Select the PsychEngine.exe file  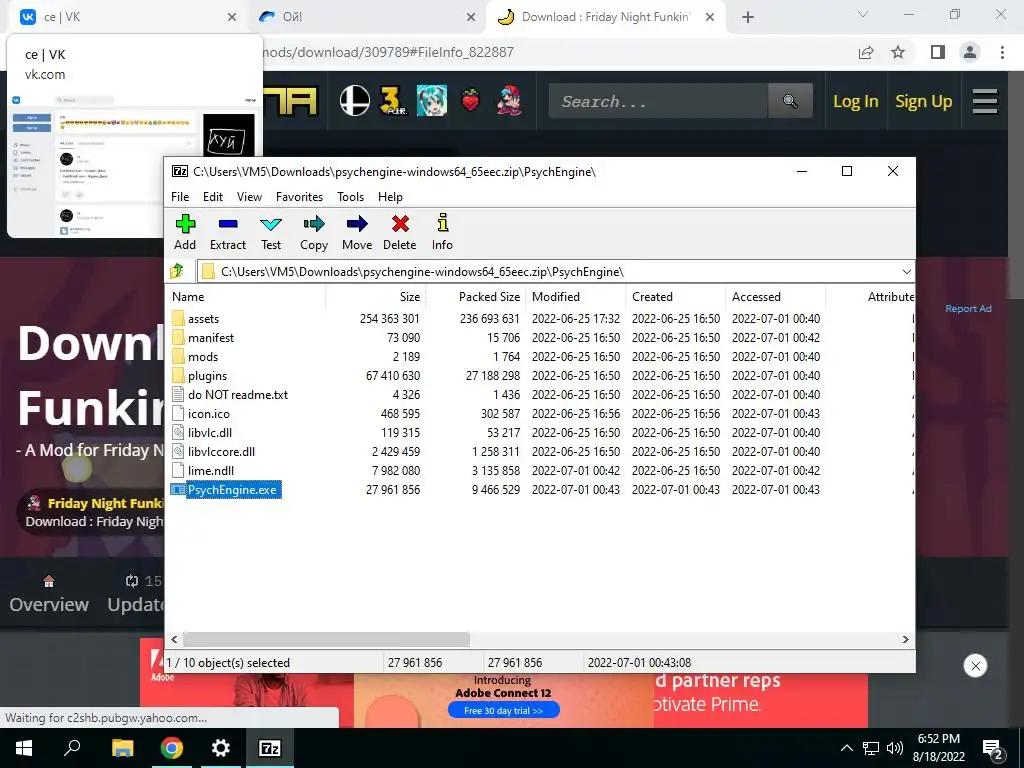coord(232,490)
